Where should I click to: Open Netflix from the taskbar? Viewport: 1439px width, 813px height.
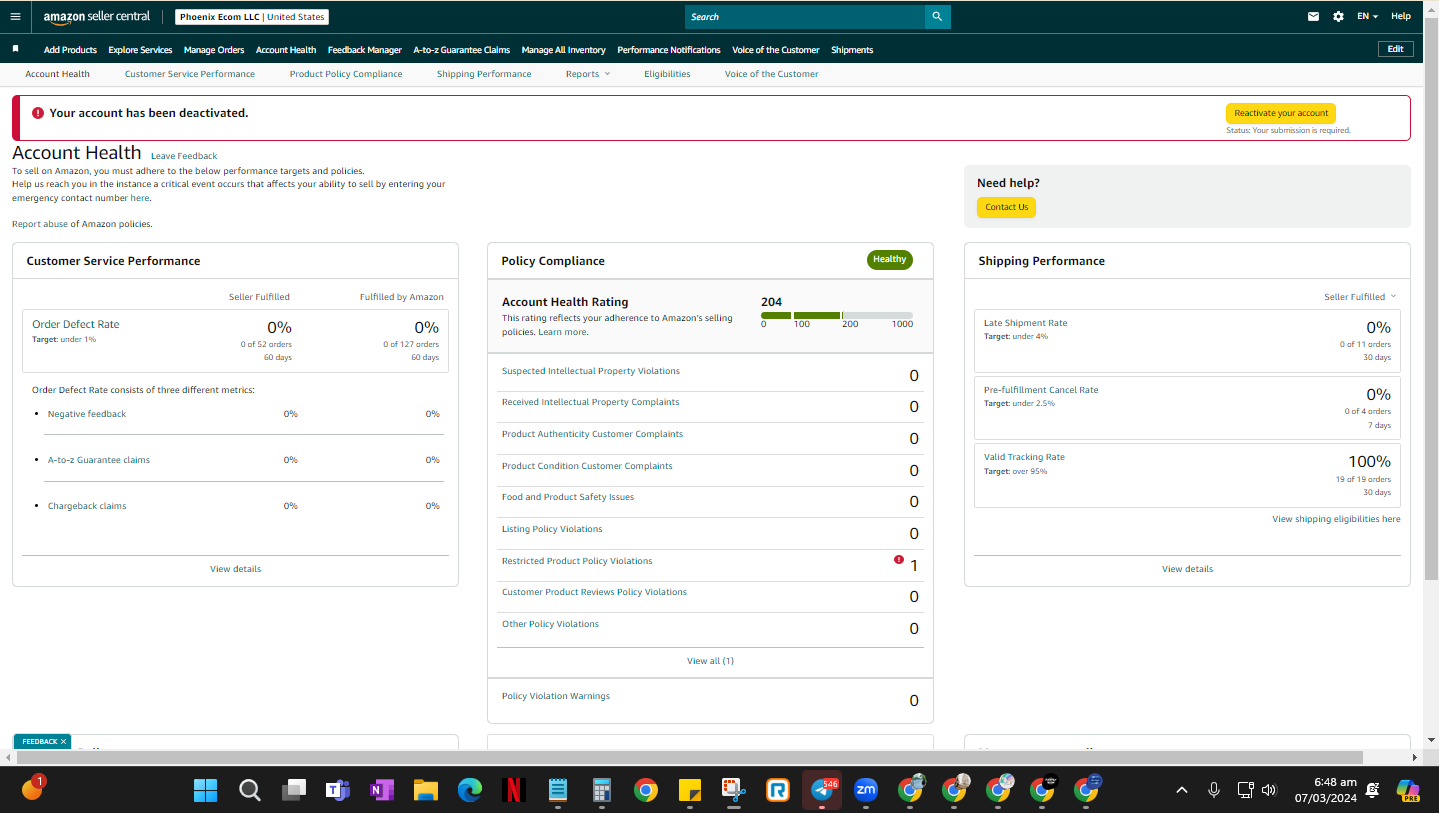click(514, 790)
